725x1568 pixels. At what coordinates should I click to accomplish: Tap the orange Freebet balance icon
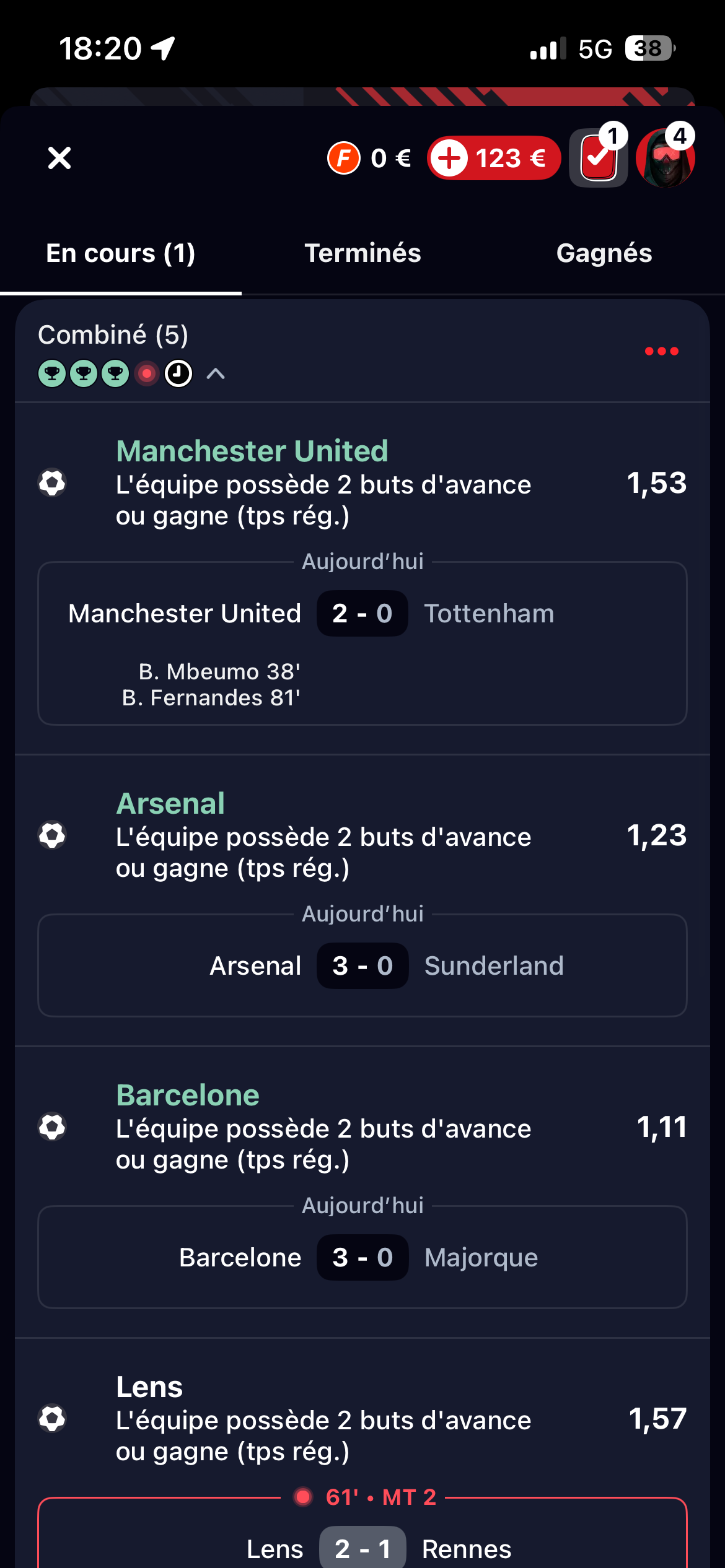(344, 158)
